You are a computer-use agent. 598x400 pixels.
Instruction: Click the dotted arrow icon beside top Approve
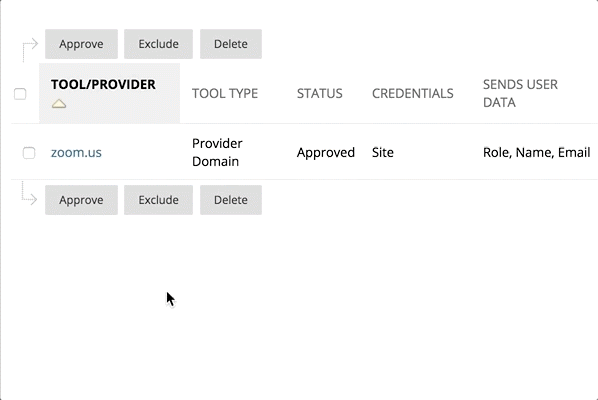pyautogui.click(x=30, y=50)
